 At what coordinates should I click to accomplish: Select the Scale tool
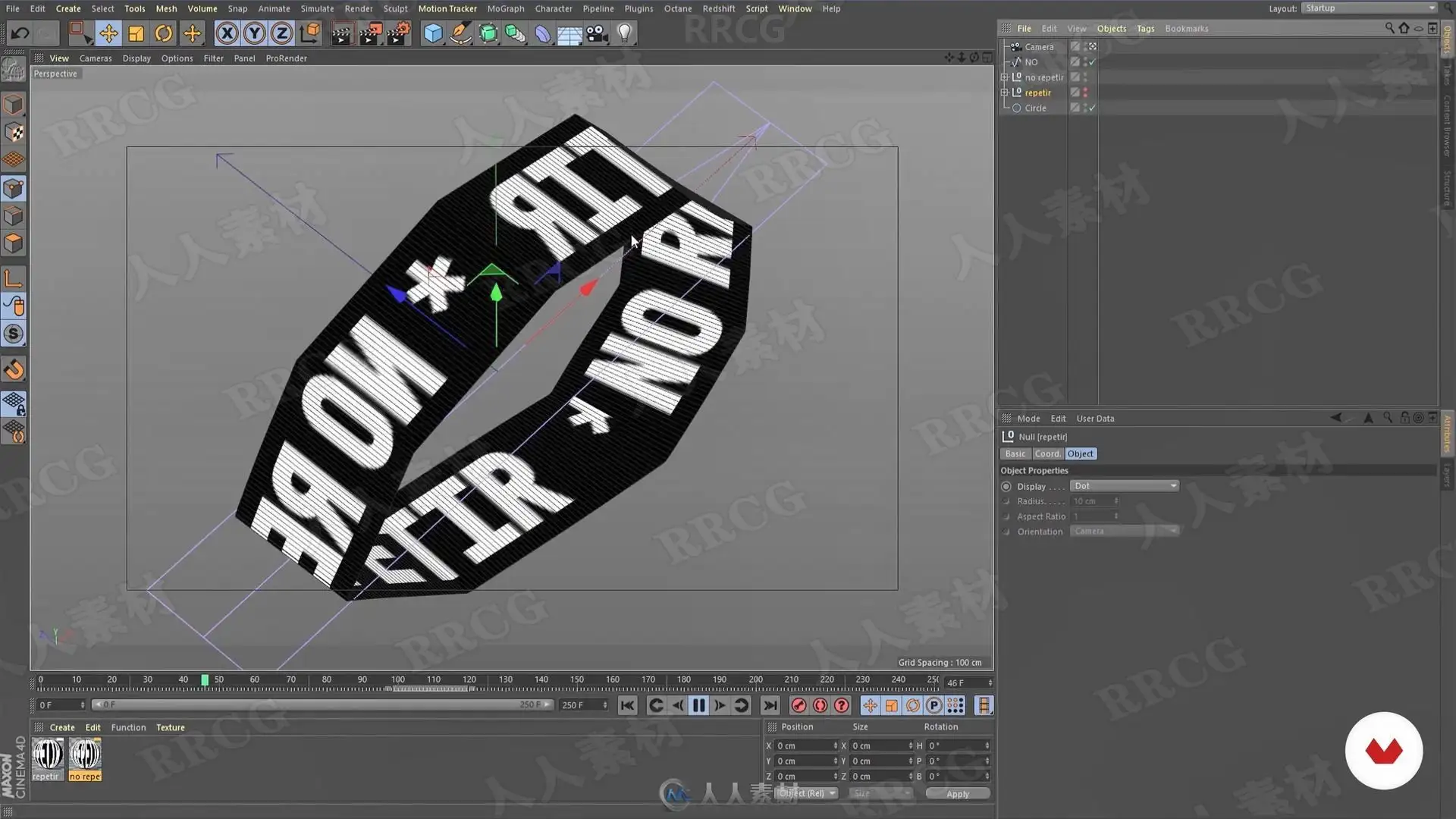tap(136, 33)
